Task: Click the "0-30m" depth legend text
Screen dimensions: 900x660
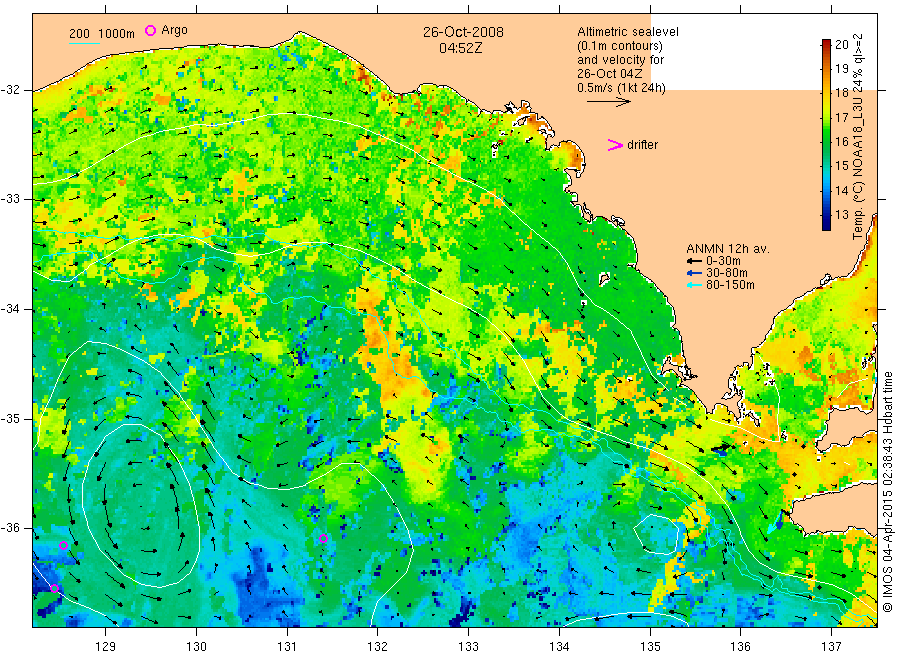Action: [723, 261]
